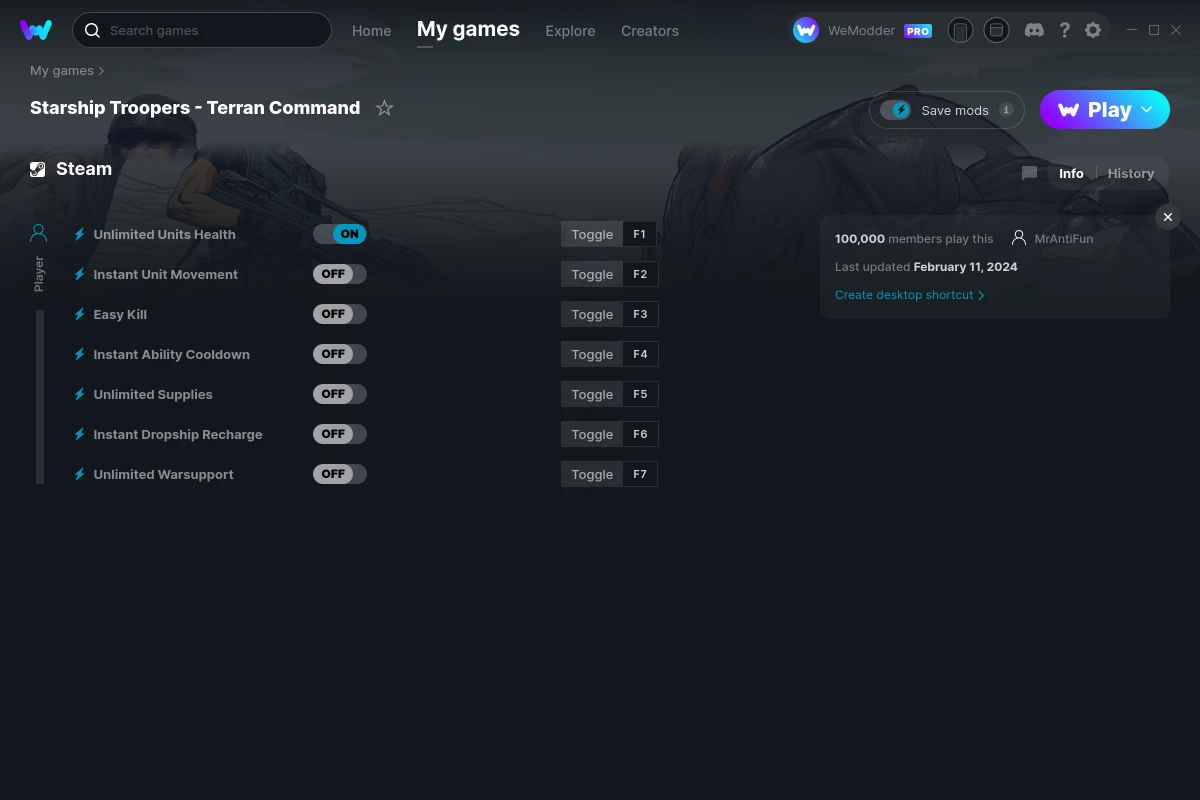Click the lightning icon beside Unlimited Units Health
The width and height of the screenshot is (1200, 800).
point(80,234)
